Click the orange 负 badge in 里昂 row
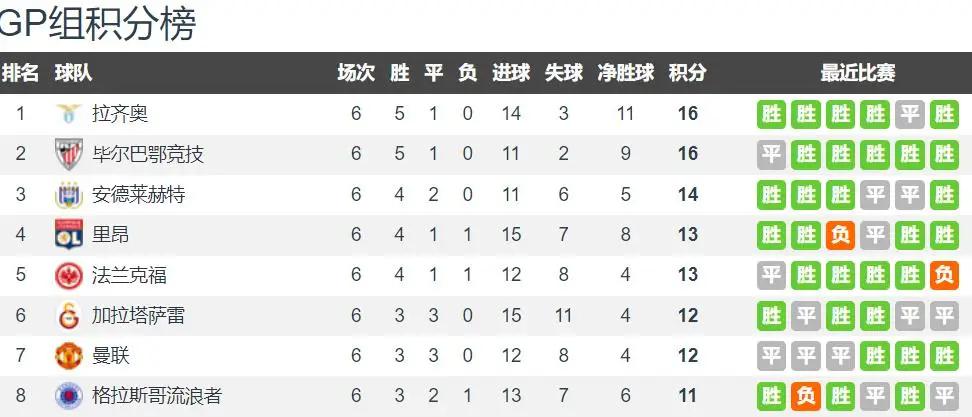The image size is (972, 417). pos(840,235)
